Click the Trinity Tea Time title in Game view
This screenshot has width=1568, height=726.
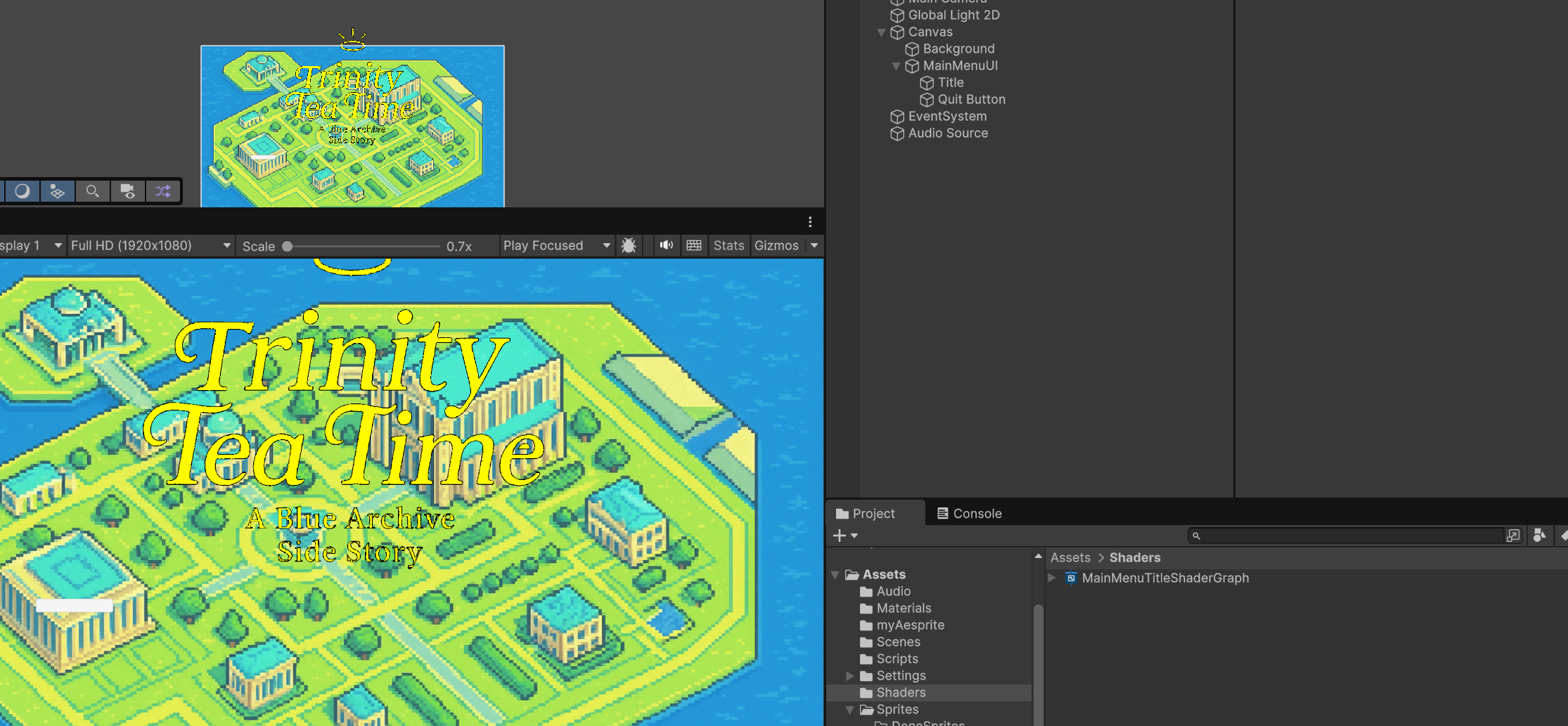tap(345, 401)
